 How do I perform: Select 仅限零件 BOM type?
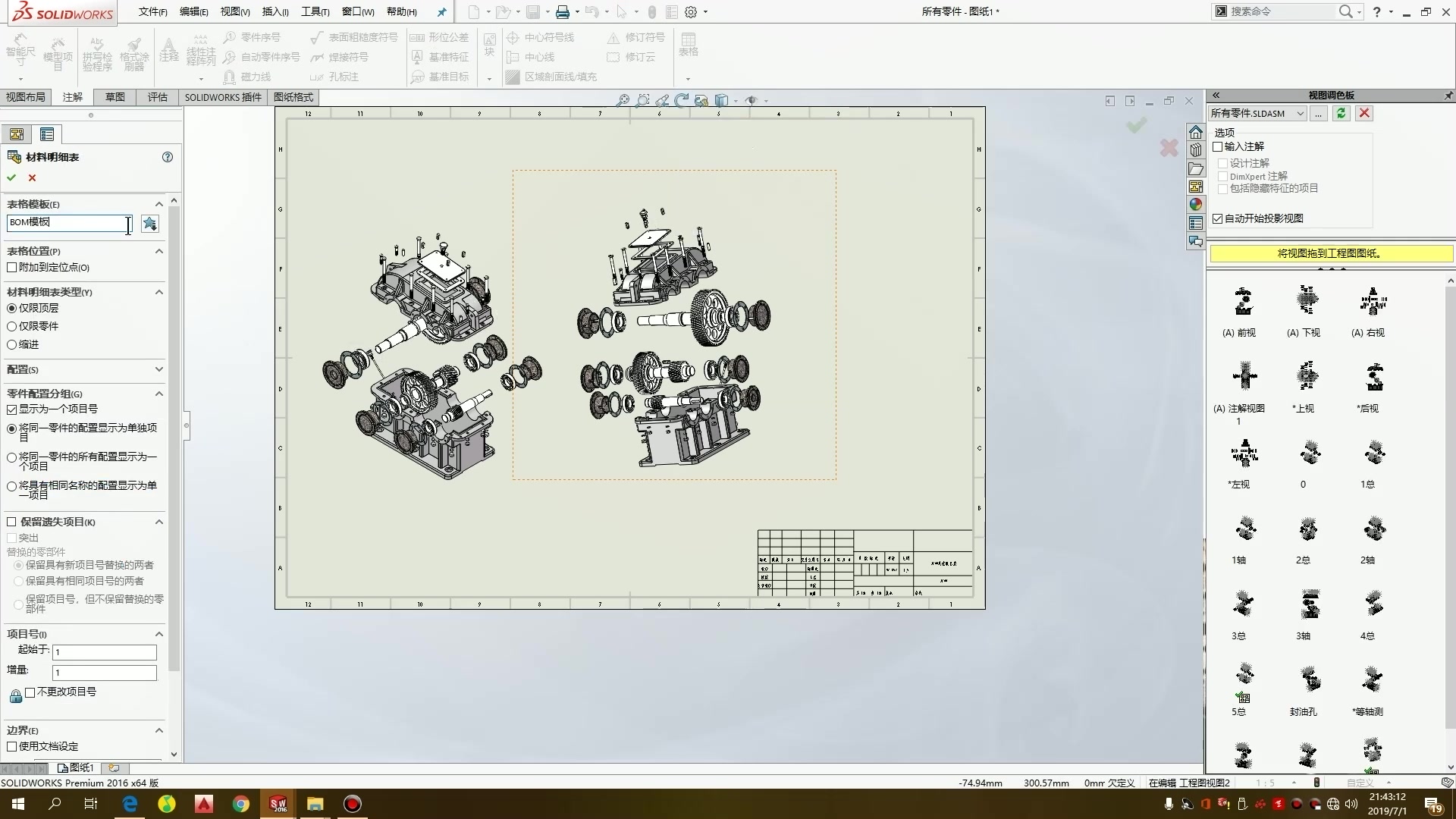(11, 327)
